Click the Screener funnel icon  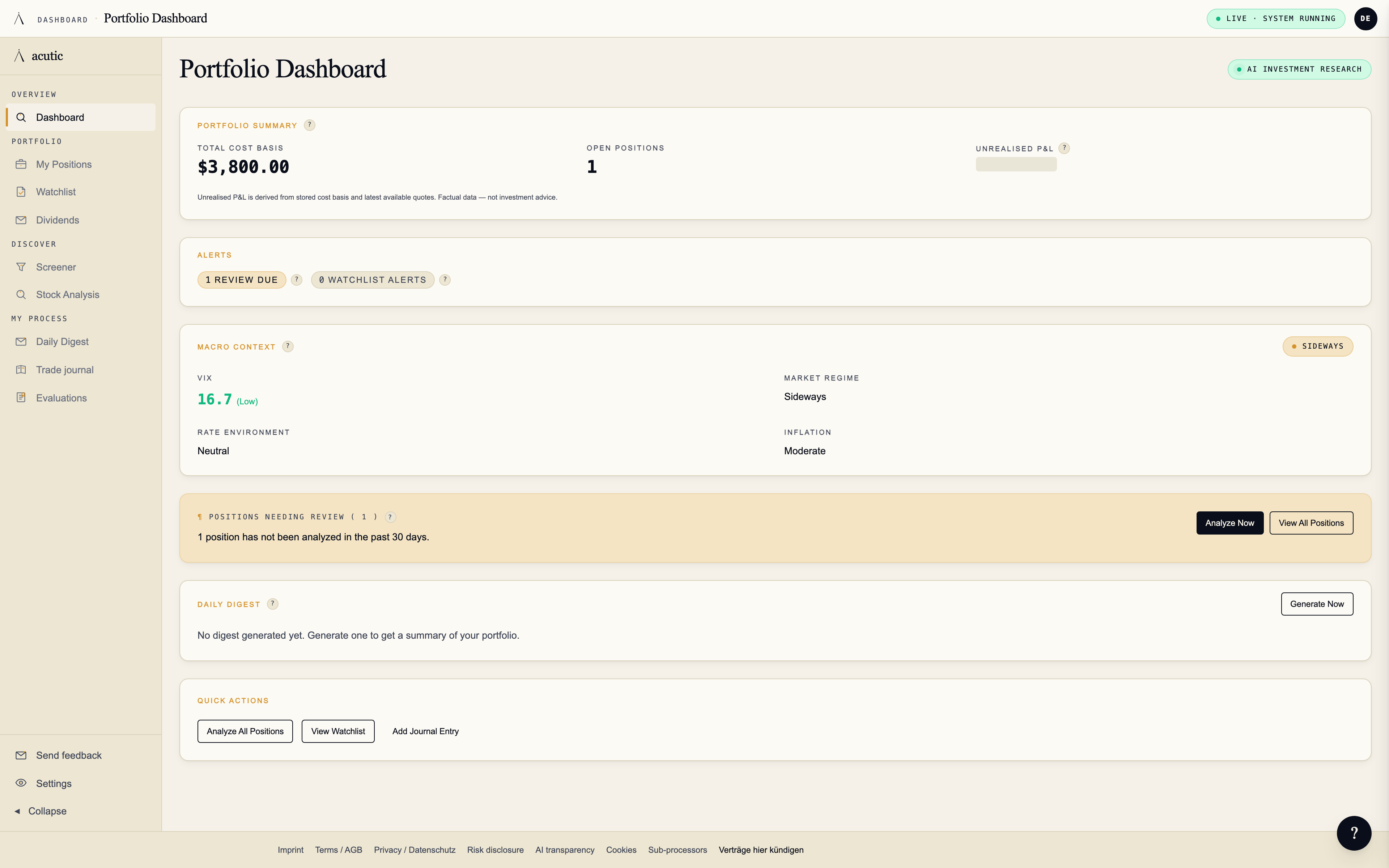point(21,267)
